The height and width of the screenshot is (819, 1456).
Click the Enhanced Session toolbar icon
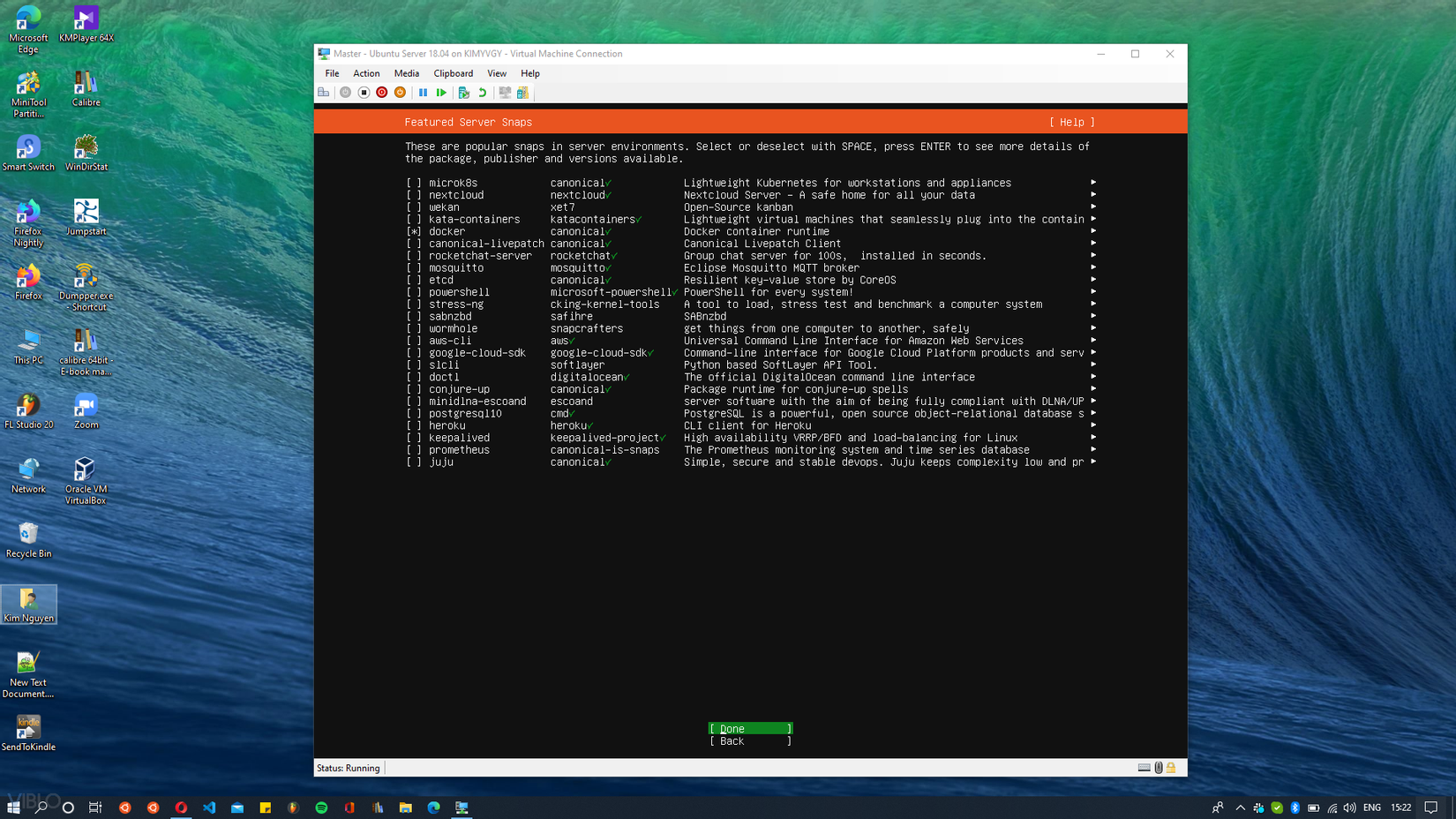[505, 93]
